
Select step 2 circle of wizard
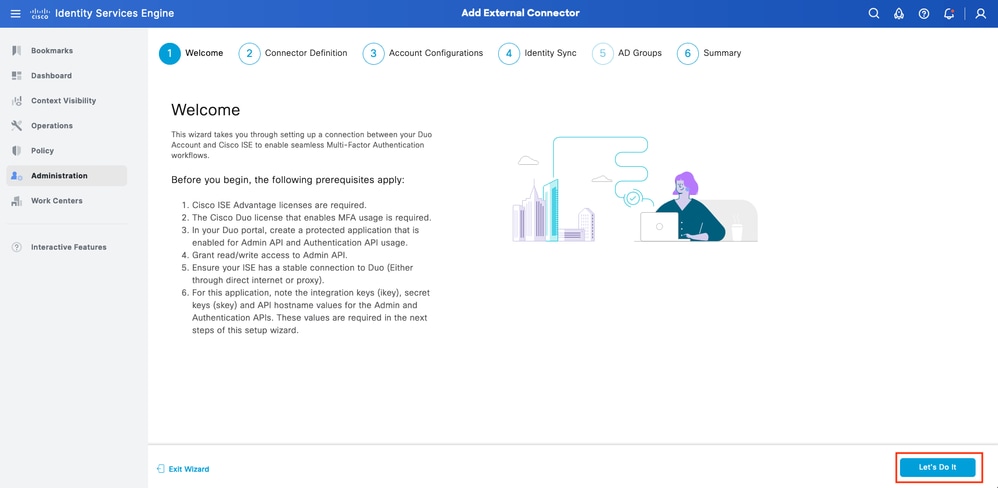click(250, 53)
